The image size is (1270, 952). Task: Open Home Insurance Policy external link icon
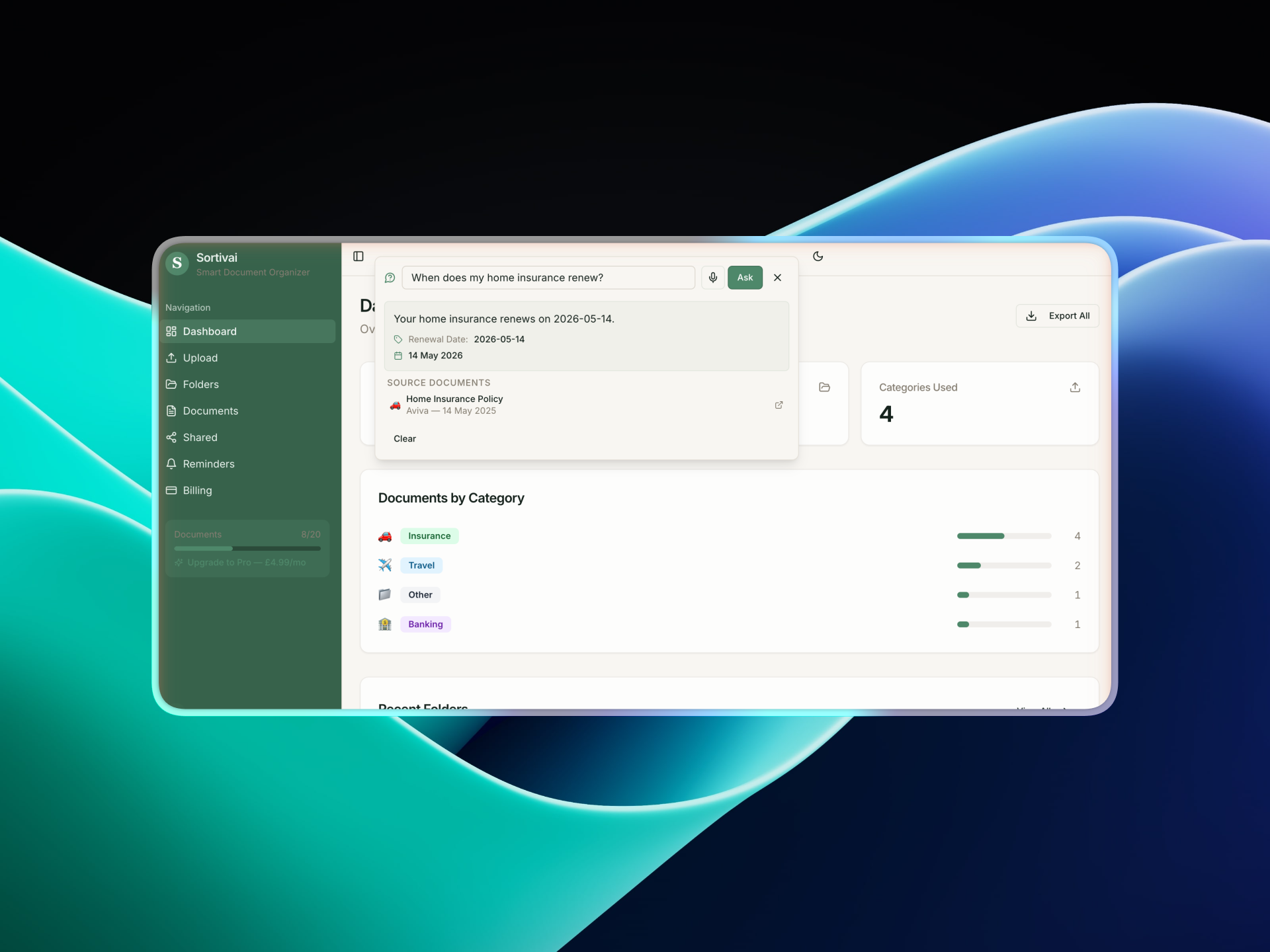point(779,405)
